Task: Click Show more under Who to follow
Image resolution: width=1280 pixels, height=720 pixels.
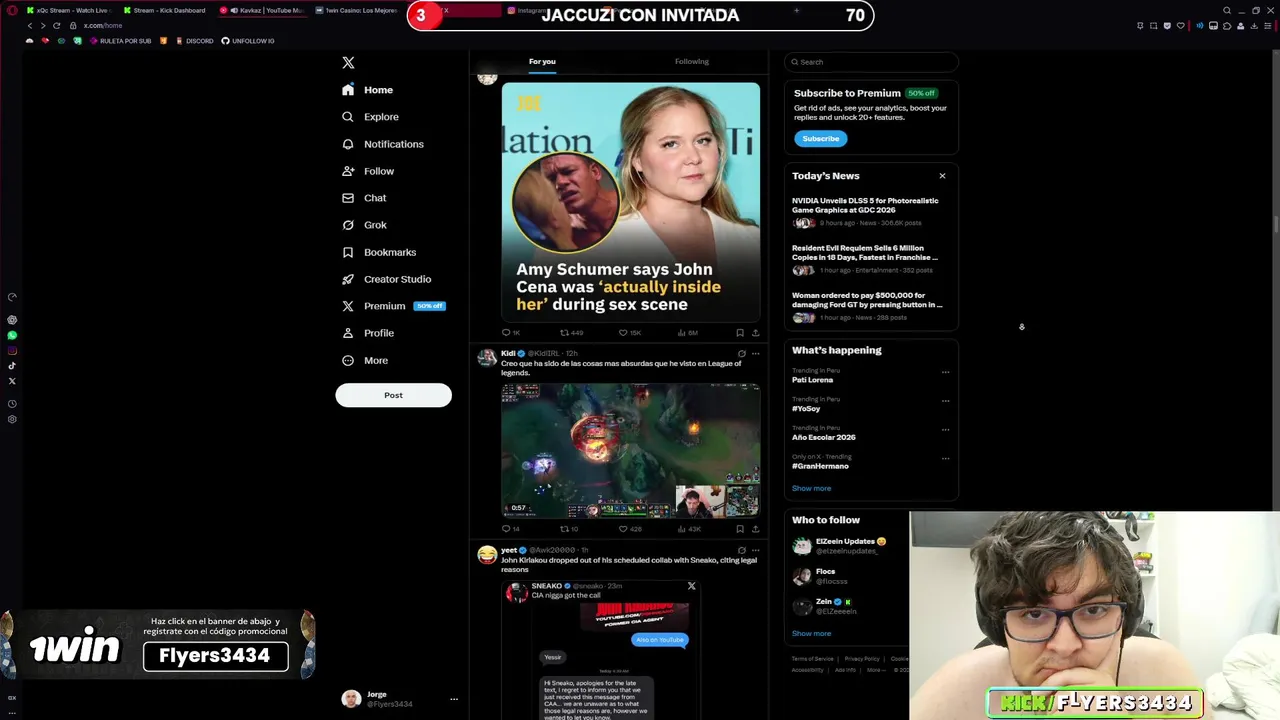Action: (811, 633)
